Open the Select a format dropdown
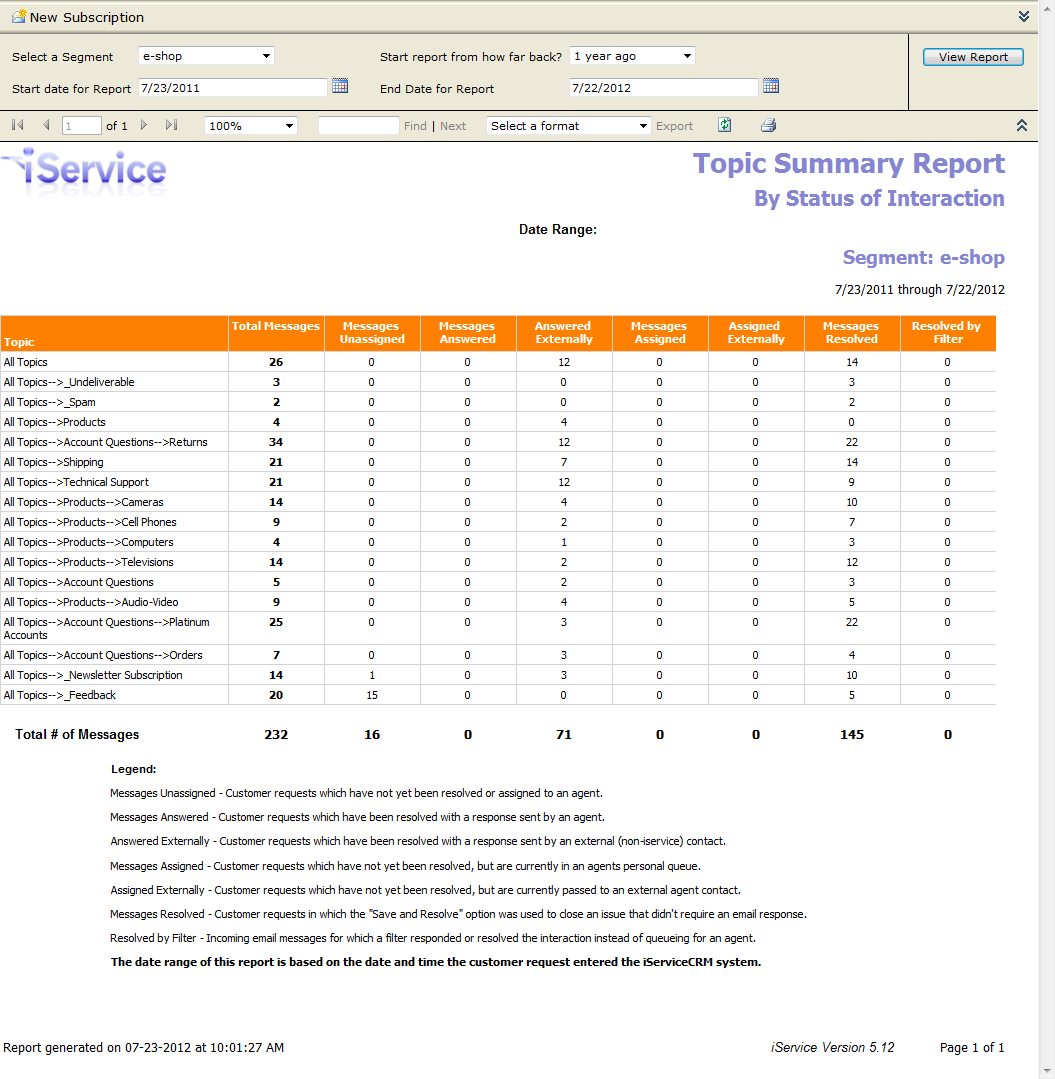The width and height of the screenshot is (1055, 1079). click(x=568, y=126)
